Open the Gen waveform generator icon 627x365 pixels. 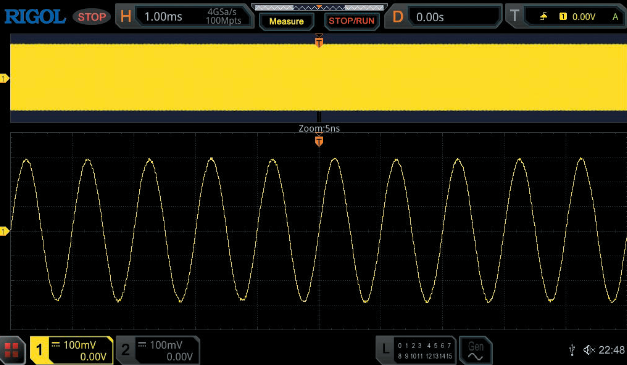pos(475,351)
